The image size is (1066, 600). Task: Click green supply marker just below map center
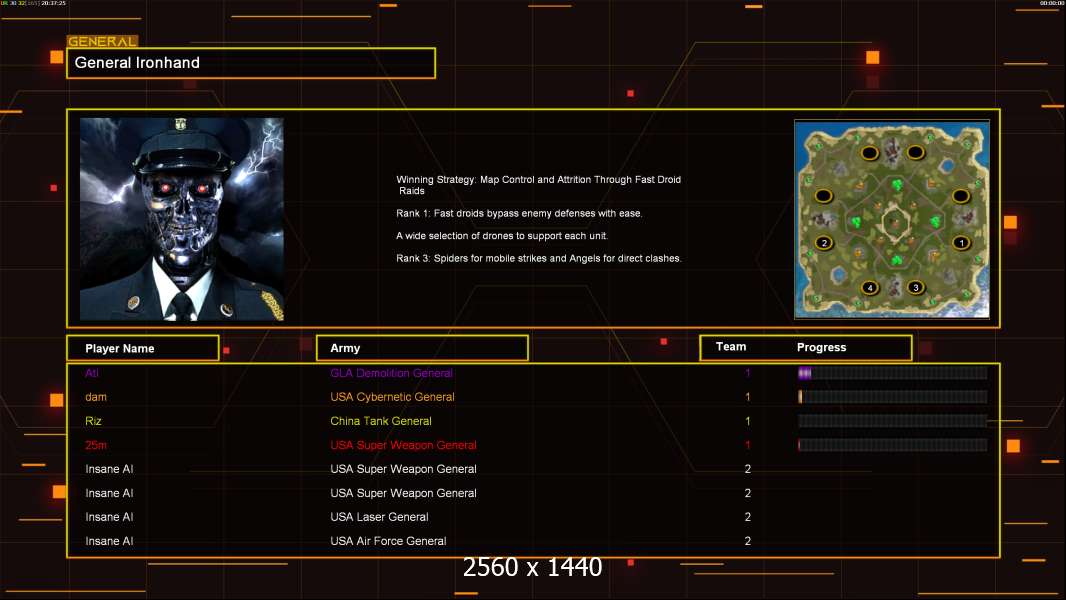coord(893,261)
